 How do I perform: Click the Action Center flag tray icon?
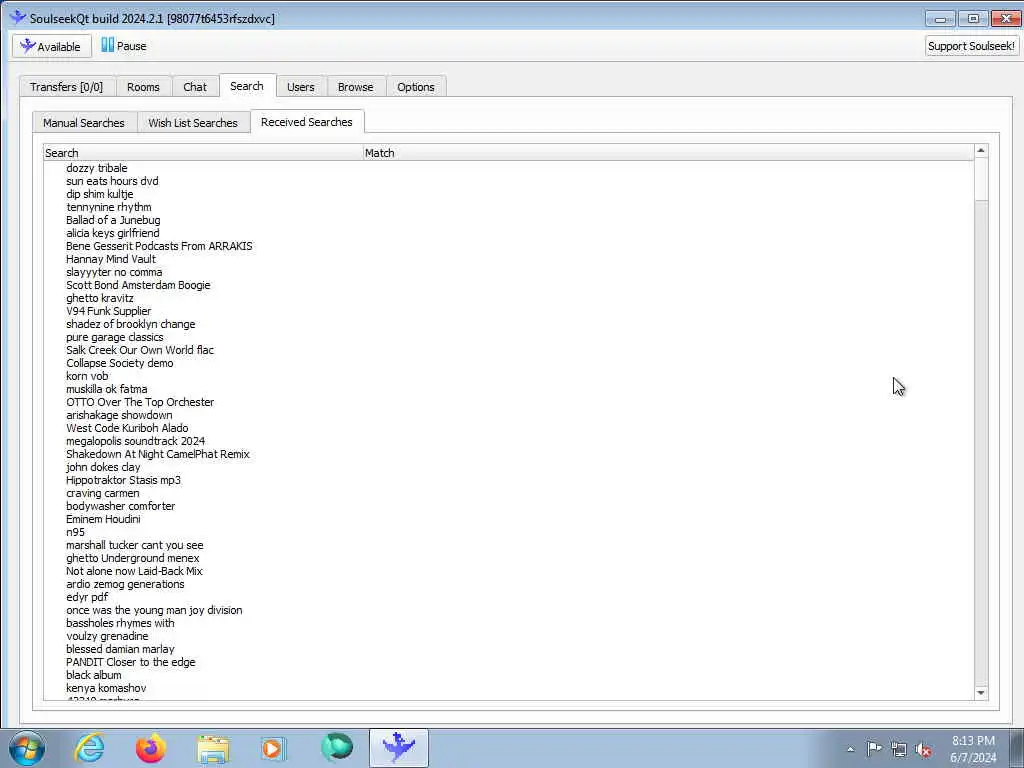point(874,749)
